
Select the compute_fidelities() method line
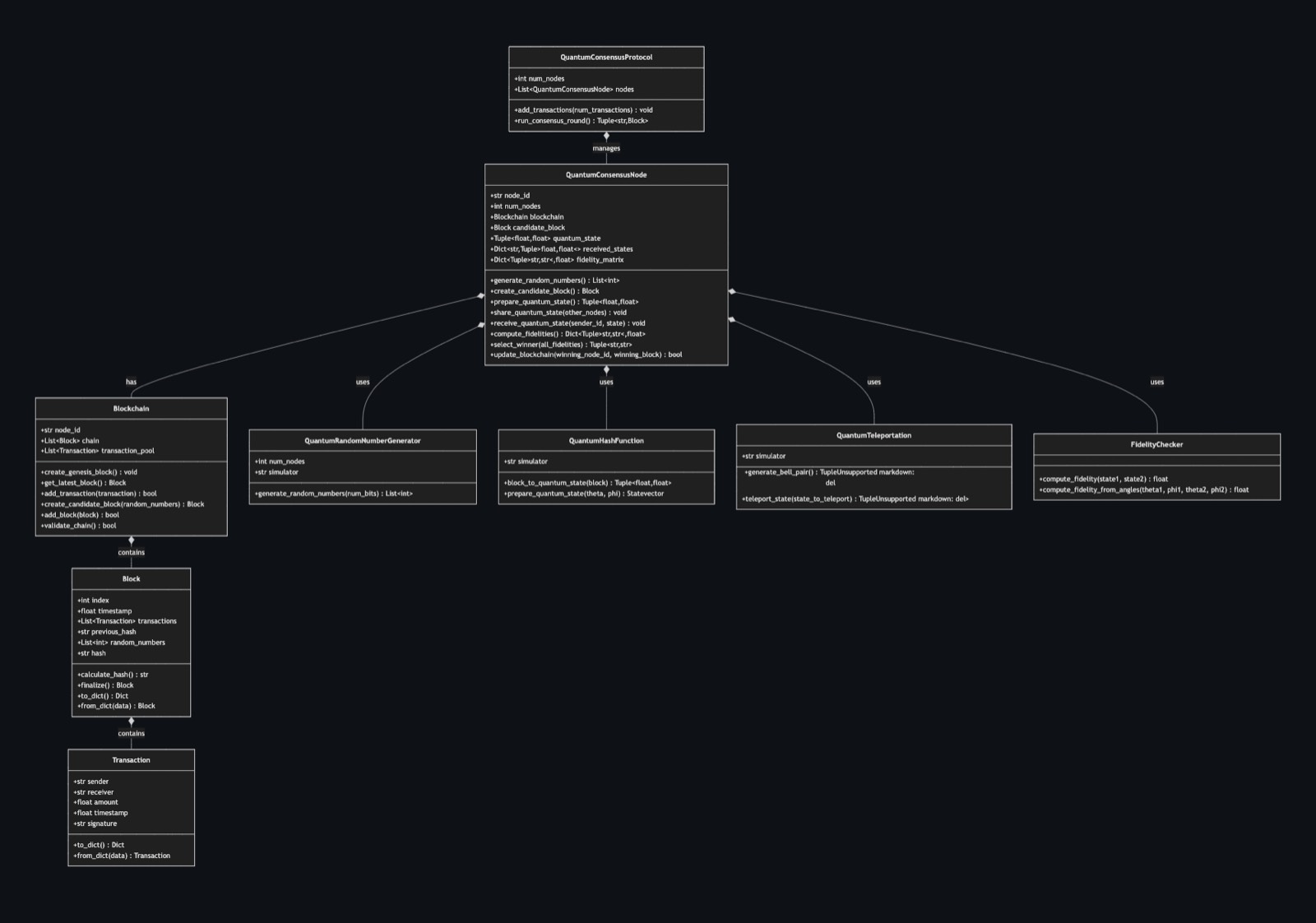tap(568, 334)
